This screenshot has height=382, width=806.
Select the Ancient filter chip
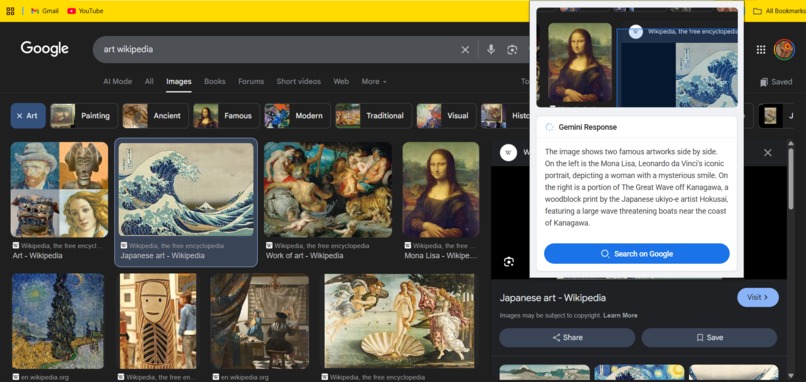click(155, 116)
